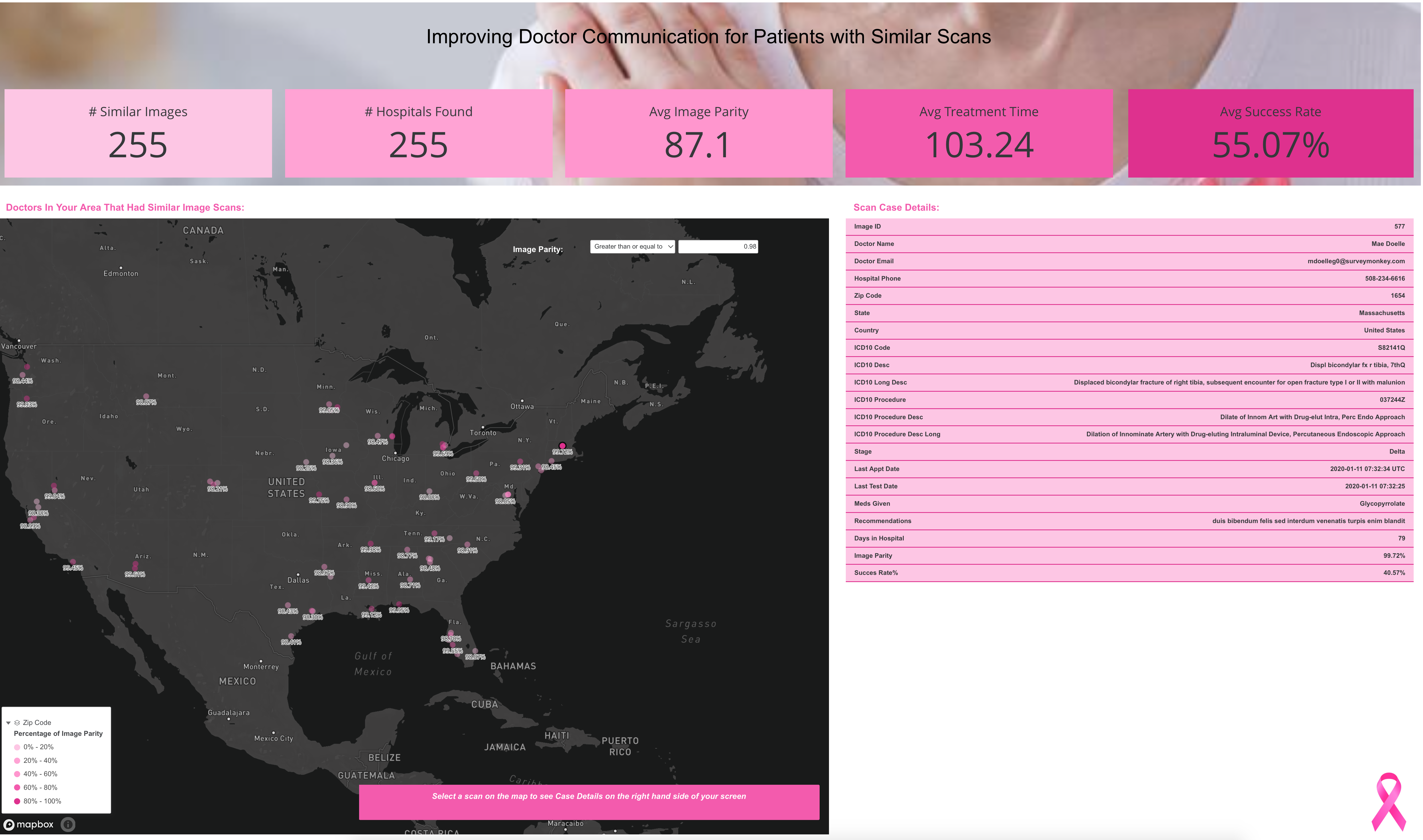Image resolution: width=1423 pixels, height=840 pixels.
Task: Click the 'Avg Treatment Time' card
Action: [979, 134]
